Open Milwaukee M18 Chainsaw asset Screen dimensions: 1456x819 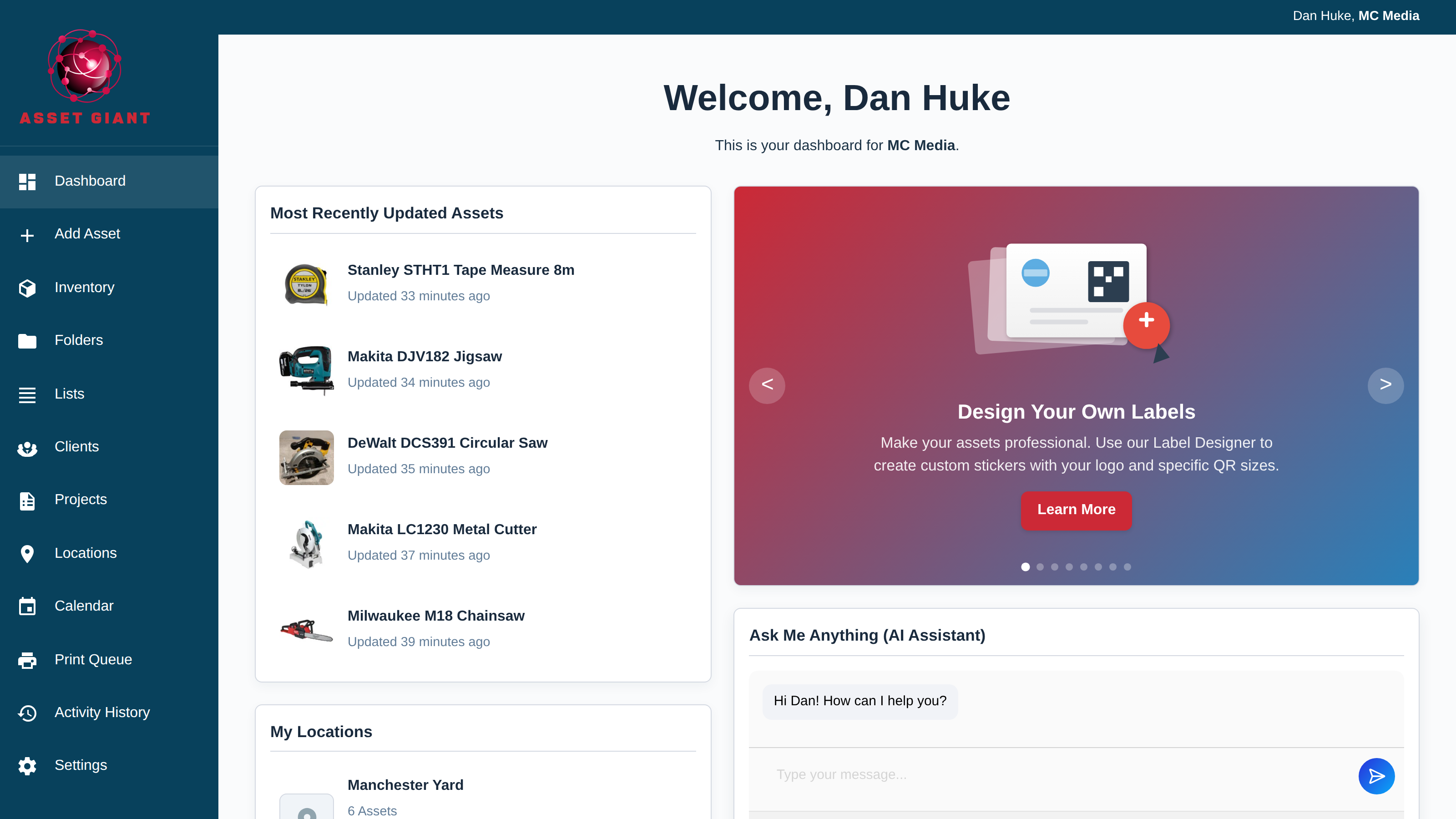tap(436, 616)
